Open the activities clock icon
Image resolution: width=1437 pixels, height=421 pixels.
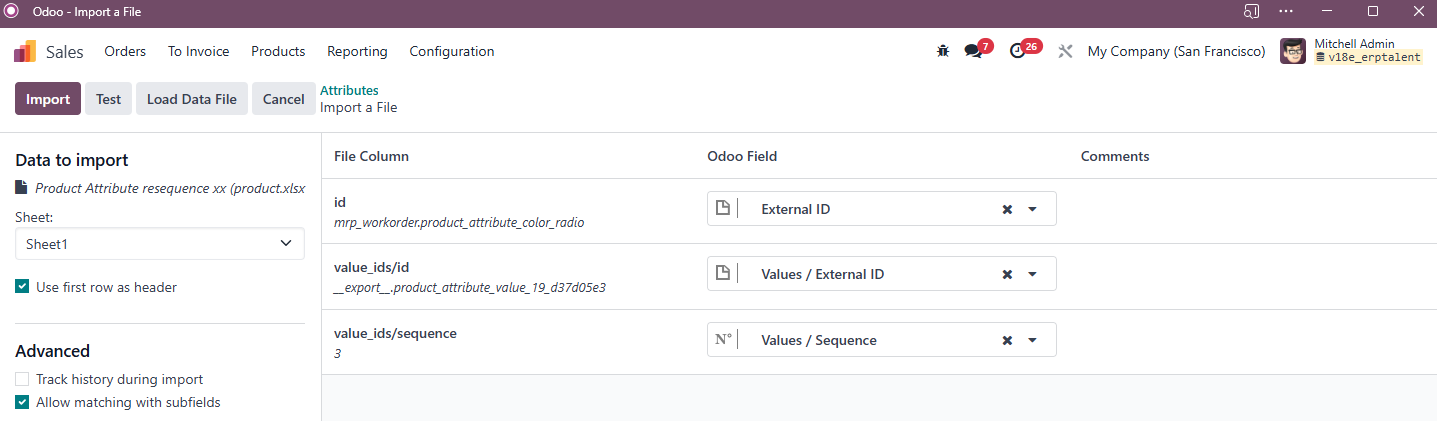(x=1017, y=51)
